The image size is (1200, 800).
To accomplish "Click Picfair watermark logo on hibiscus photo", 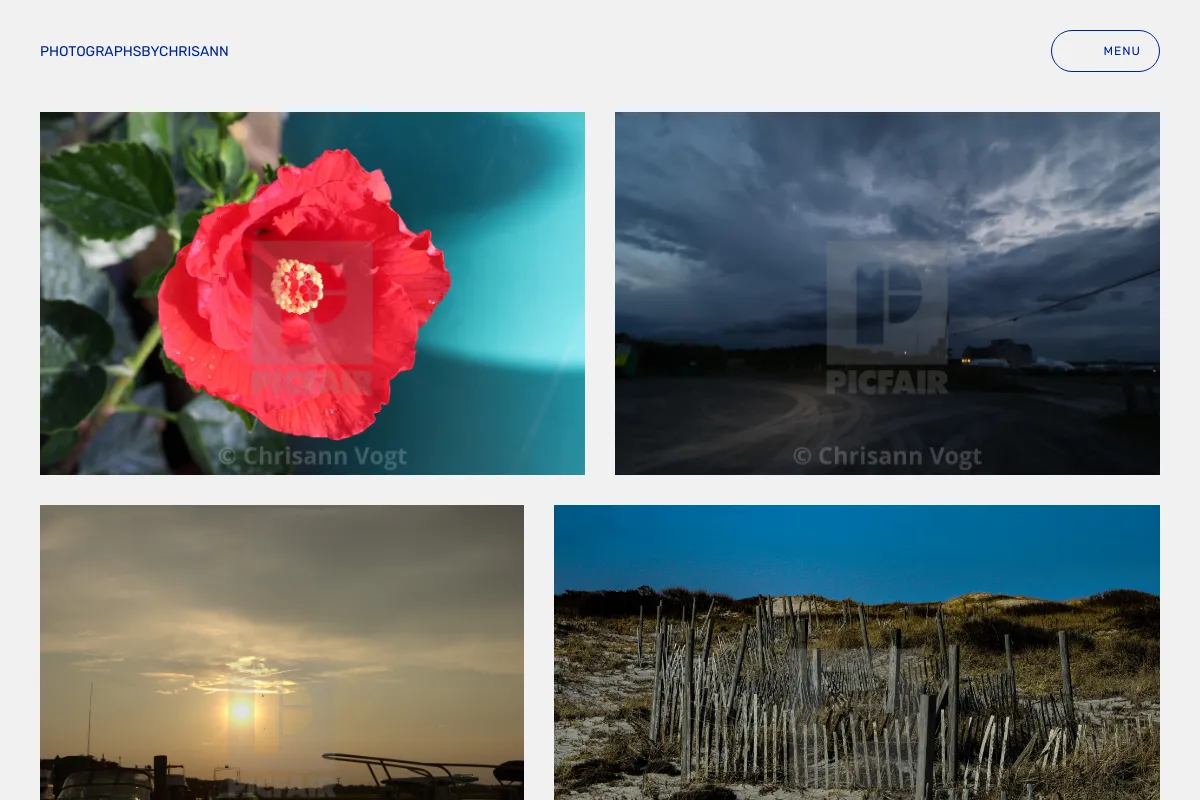I will (312, 316).
